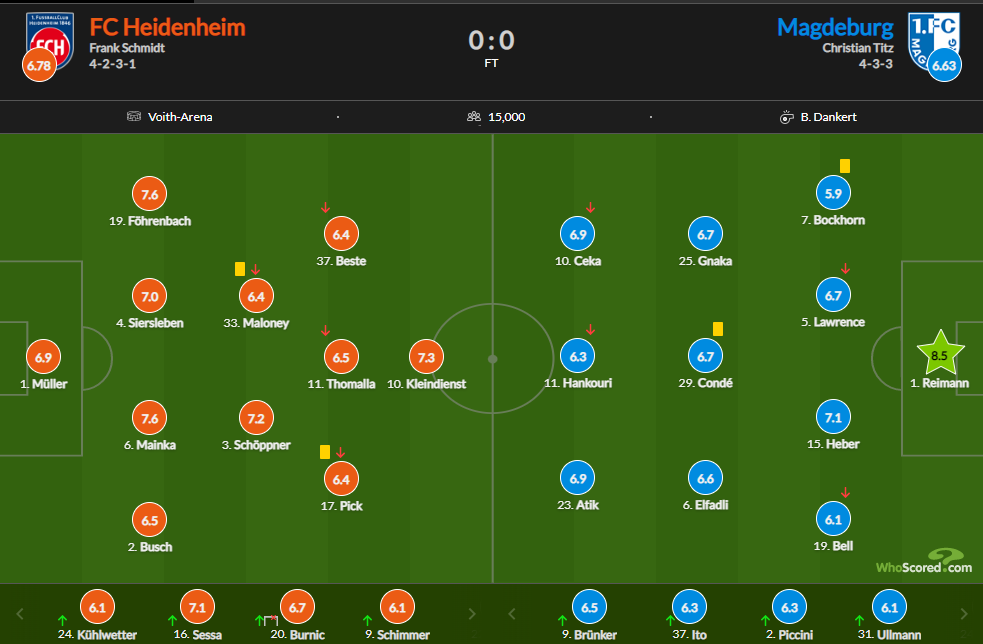This screenshot has width=983, height=644.
Task: Open substitute Sessa's 7.1 rating
Action: coord(197,607)
